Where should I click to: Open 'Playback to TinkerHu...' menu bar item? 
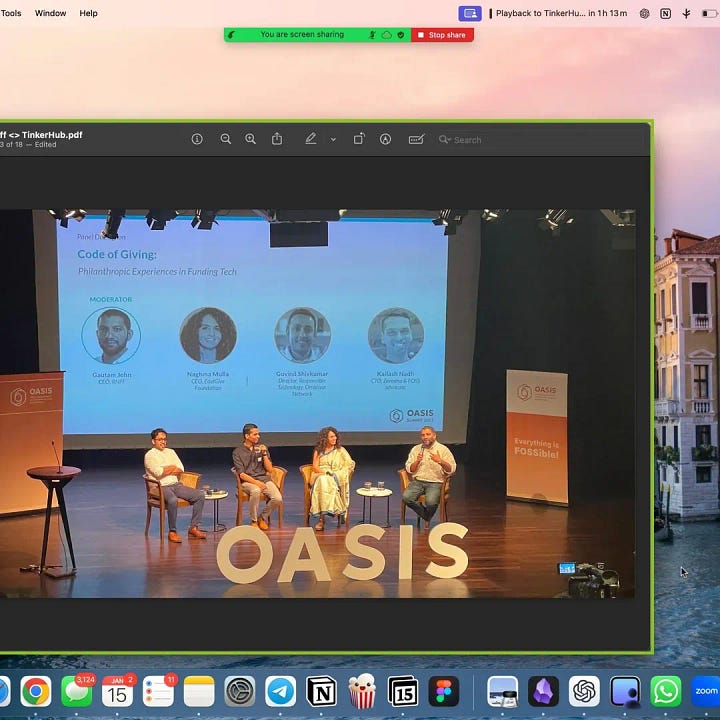point(558,13)
